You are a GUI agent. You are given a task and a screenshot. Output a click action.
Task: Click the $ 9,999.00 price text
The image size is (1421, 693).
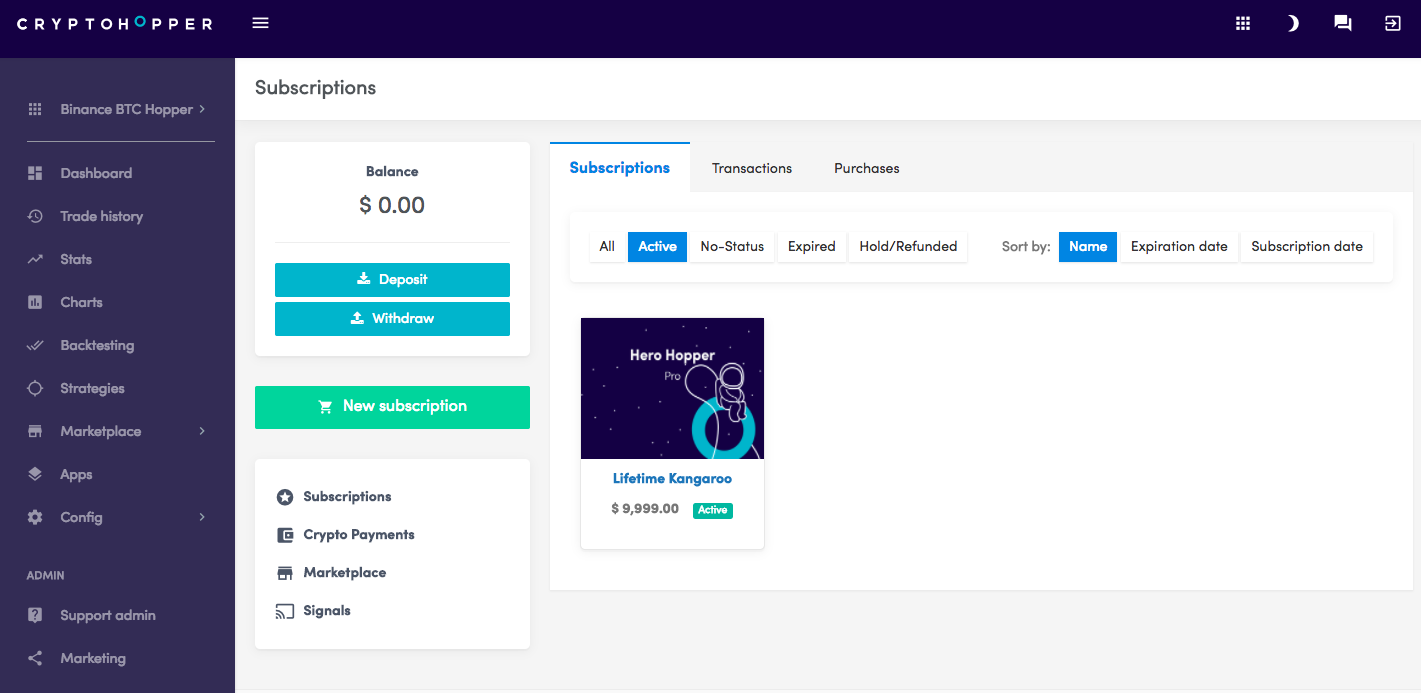pos(645,509)
